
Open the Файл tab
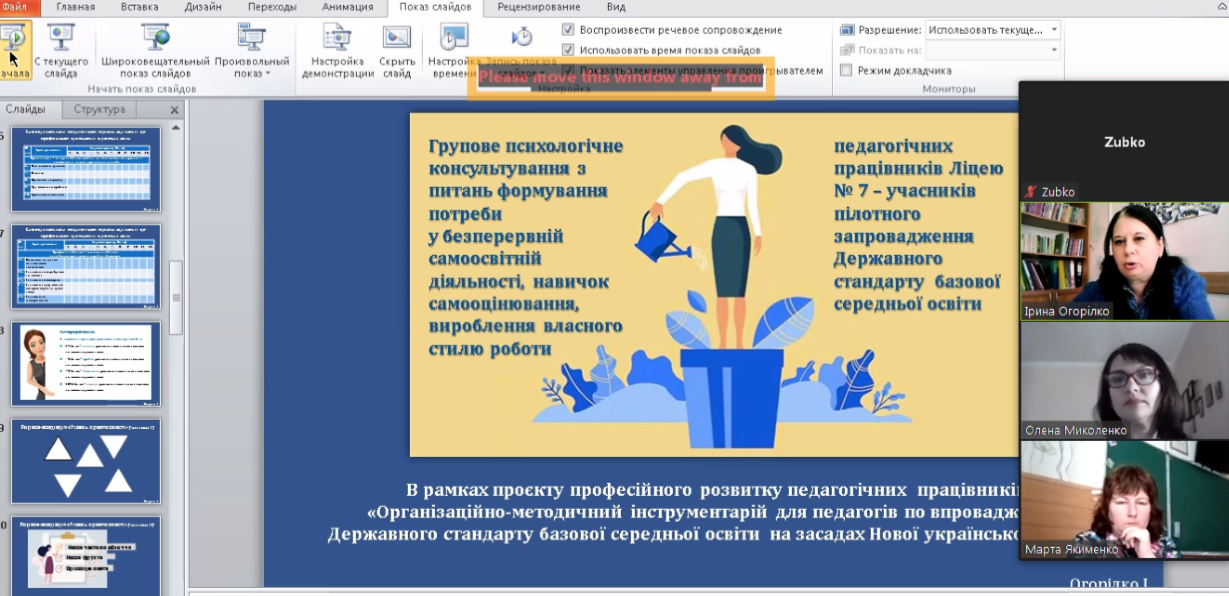click(15, 7)
